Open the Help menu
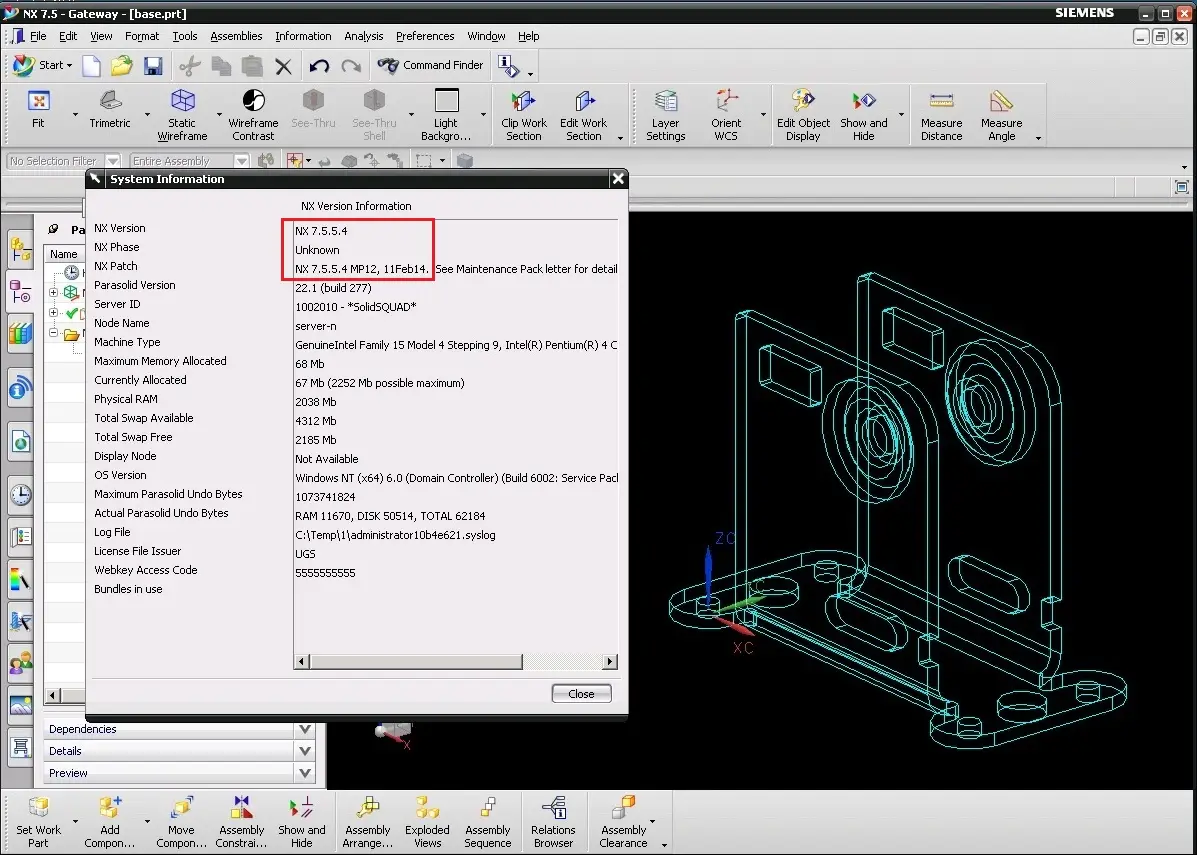The image size is (1197, 855). coord(528,36)
